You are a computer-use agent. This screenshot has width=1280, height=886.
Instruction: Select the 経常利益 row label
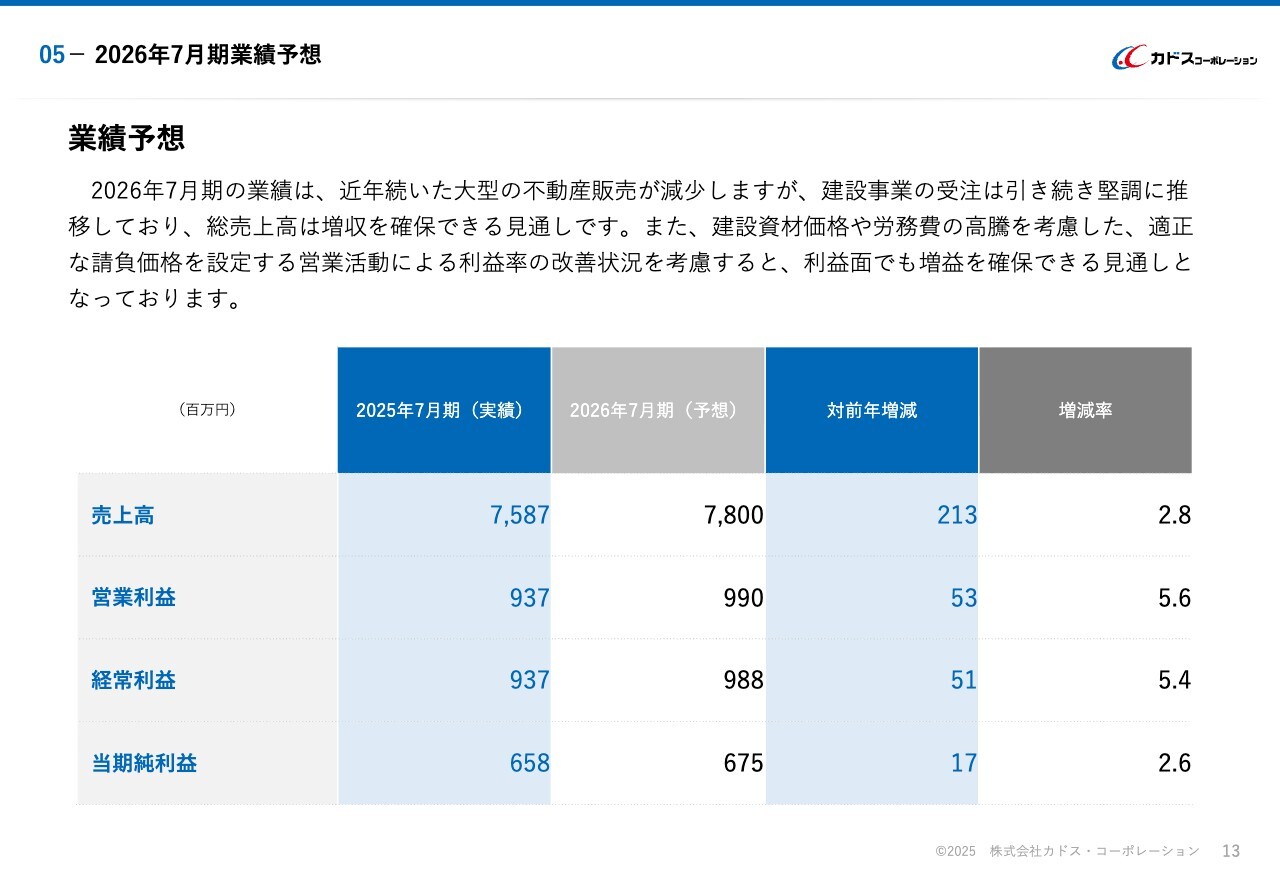pyautogui.click(x=134, y=680)
